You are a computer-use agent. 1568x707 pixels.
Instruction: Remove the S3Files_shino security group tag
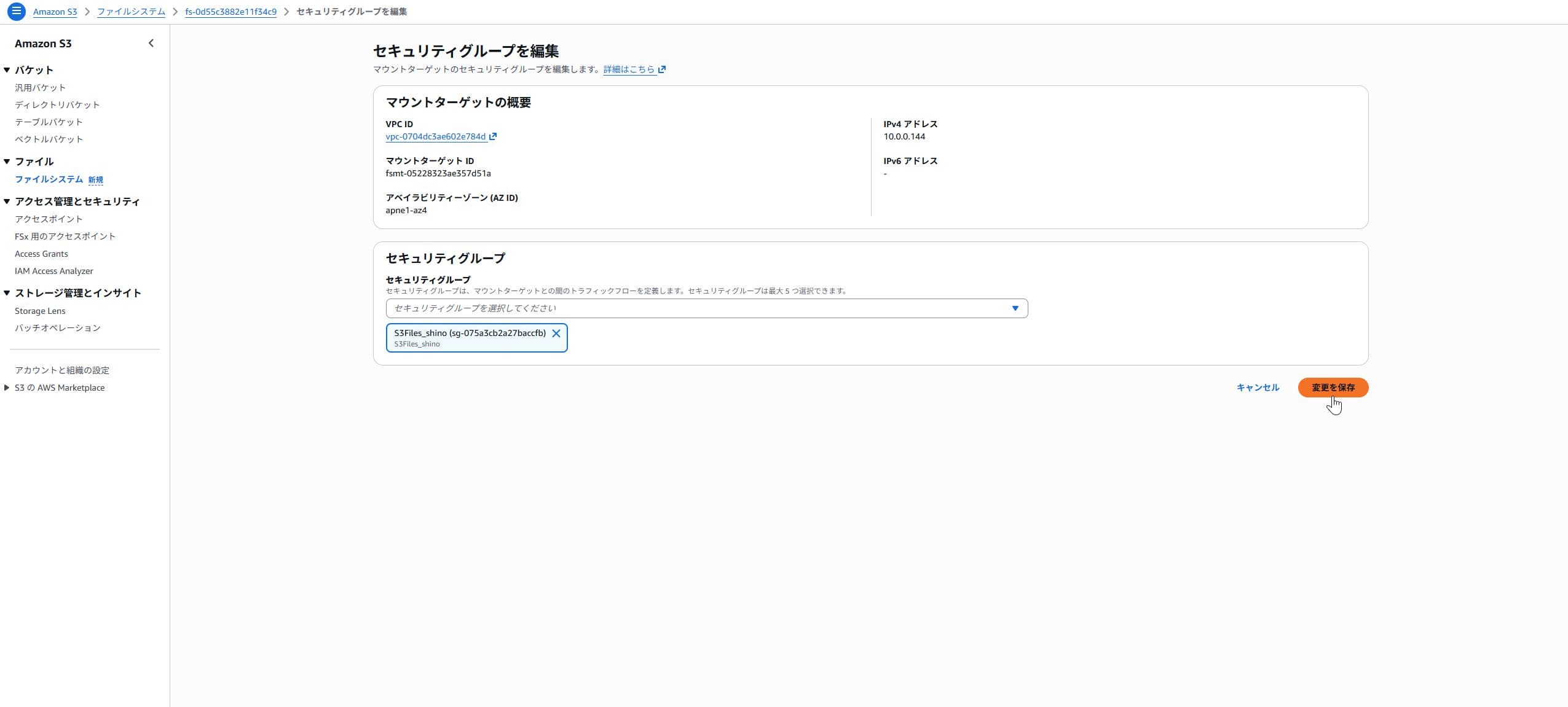[x=557, y=334]
